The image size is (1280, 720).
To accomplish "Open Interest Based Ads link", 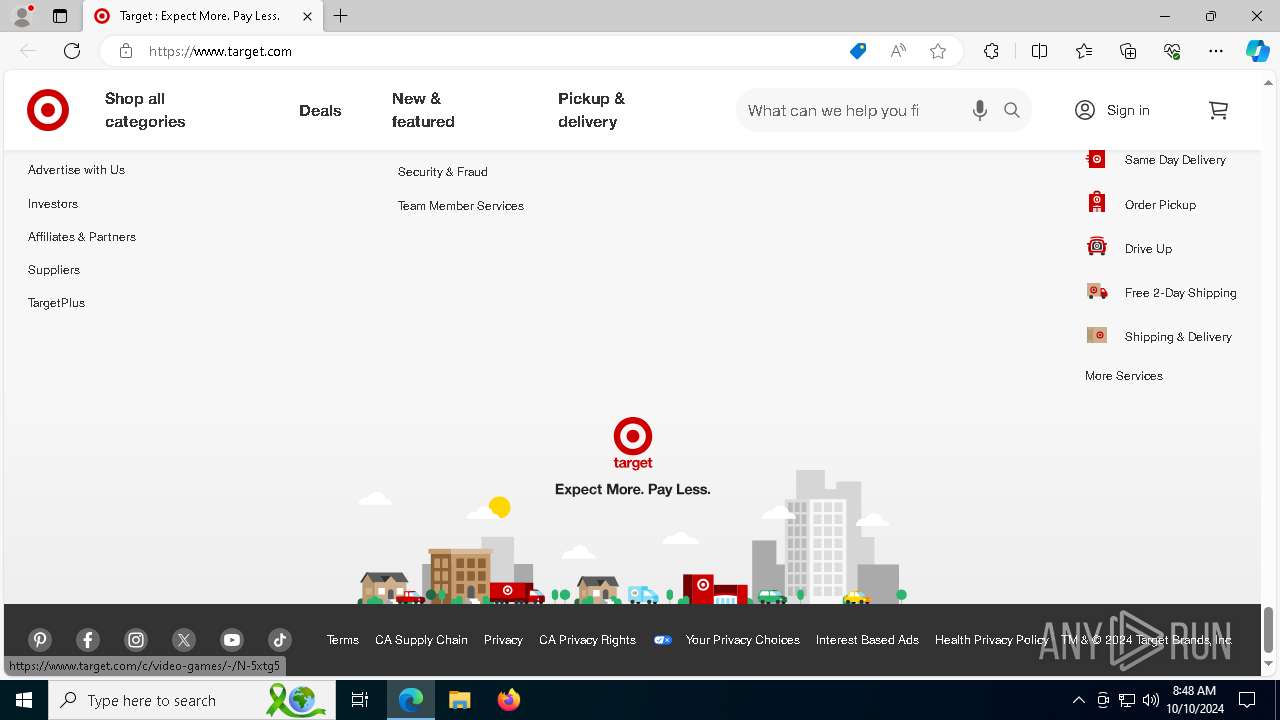I will tap(867, 640).
